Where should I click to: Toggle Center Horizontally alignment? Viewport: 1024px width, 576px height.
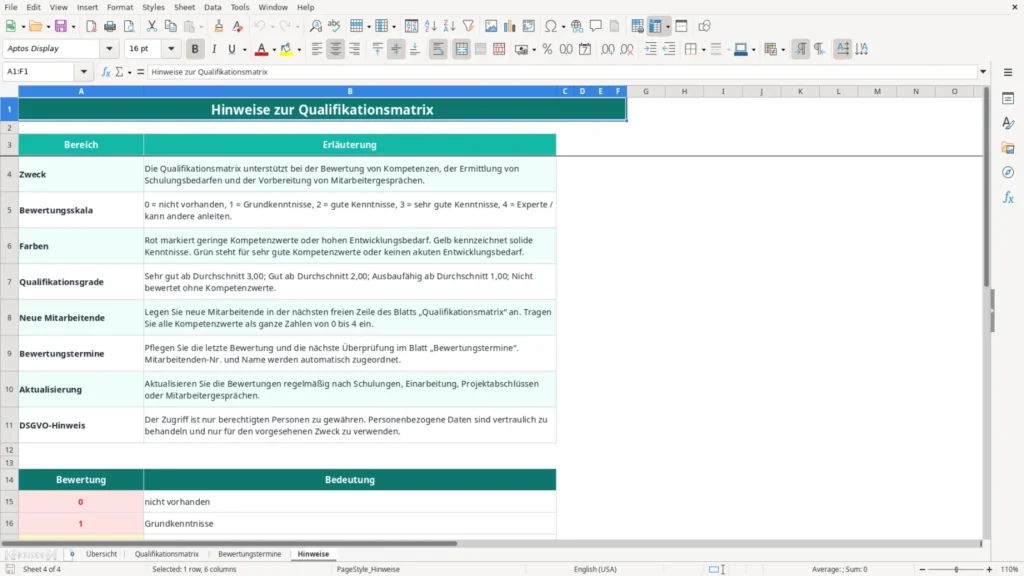336,49
